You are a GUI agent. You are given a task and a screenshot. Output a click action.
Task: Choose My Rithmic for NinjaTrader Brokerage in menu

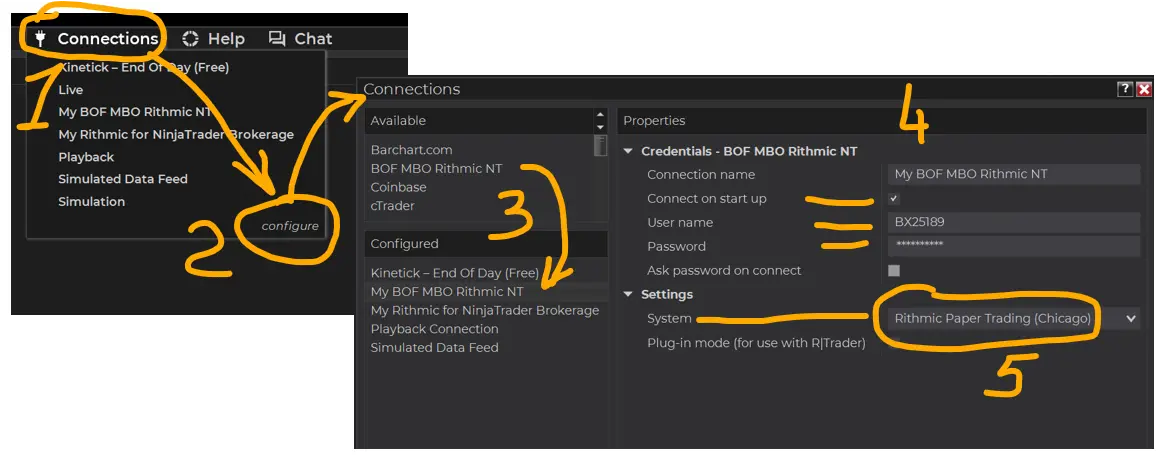176,134
